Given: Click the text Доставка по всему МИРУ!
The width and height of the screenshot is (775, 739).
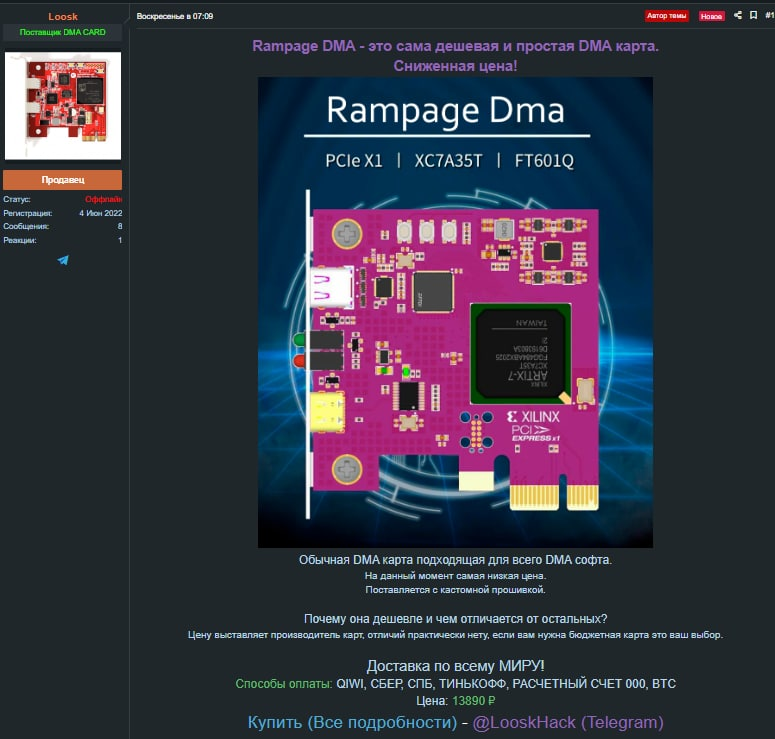Looking at the screenshot, I should [455, 666].
